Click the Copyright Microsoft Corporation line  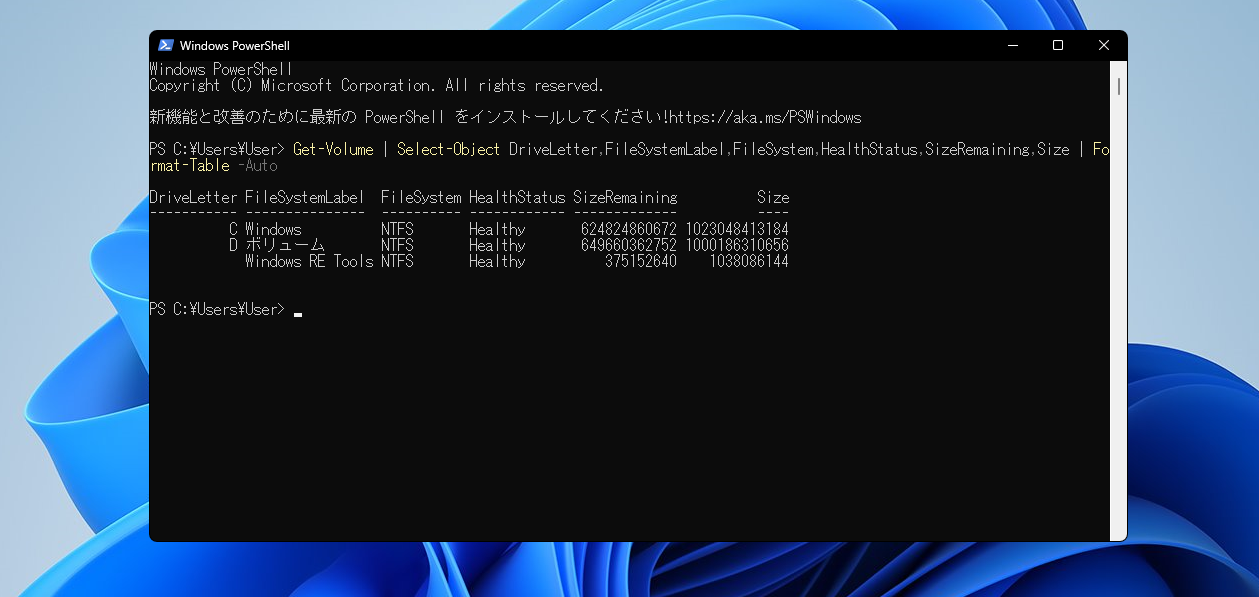click(x=377, y=85)
